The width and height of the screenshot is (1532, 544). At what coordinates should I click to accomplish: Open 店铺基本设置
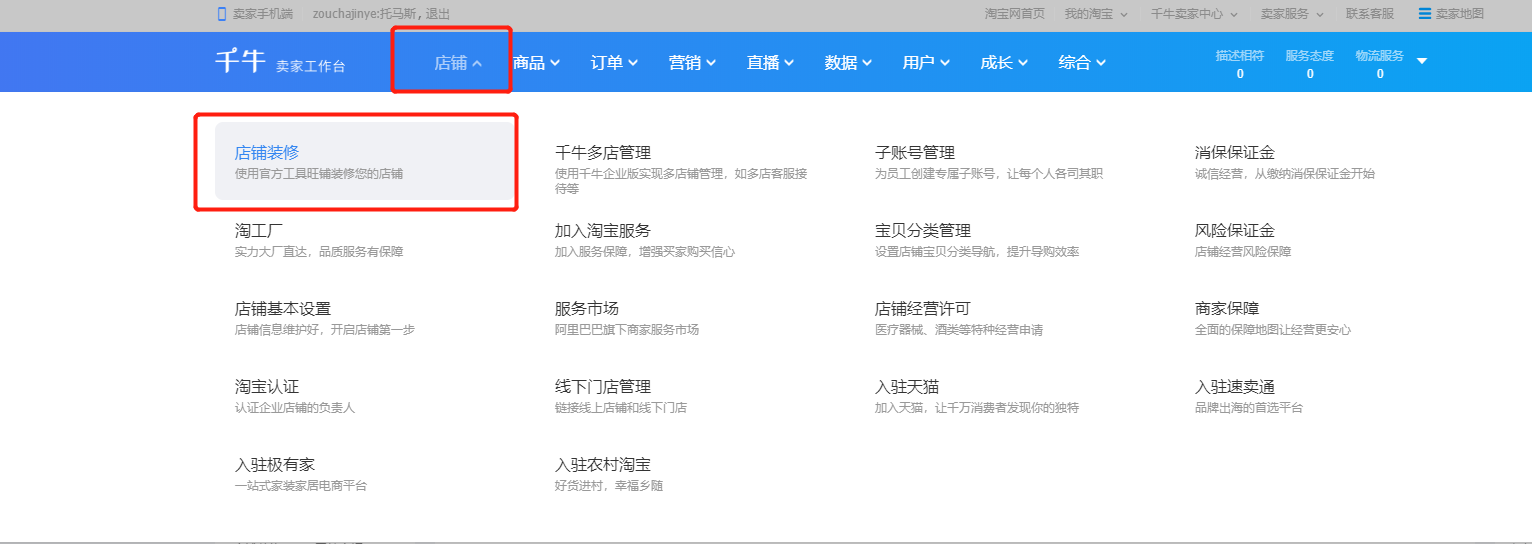283,308
